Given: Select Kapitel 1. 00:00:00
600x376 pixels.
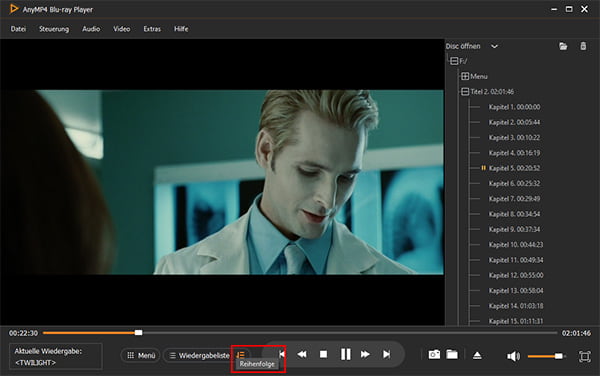Looking at the screenshot, I should click(514, 107).
